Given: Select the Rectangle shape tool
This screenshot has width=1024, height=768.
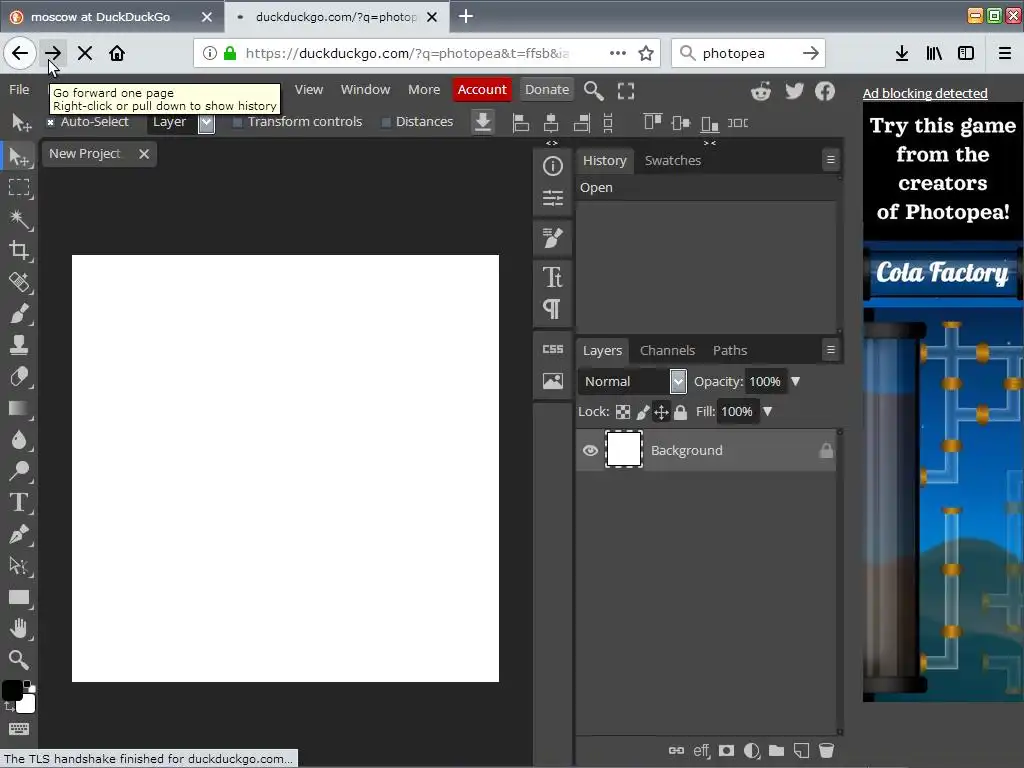Looking at the screenshot, I should [19, 598].
